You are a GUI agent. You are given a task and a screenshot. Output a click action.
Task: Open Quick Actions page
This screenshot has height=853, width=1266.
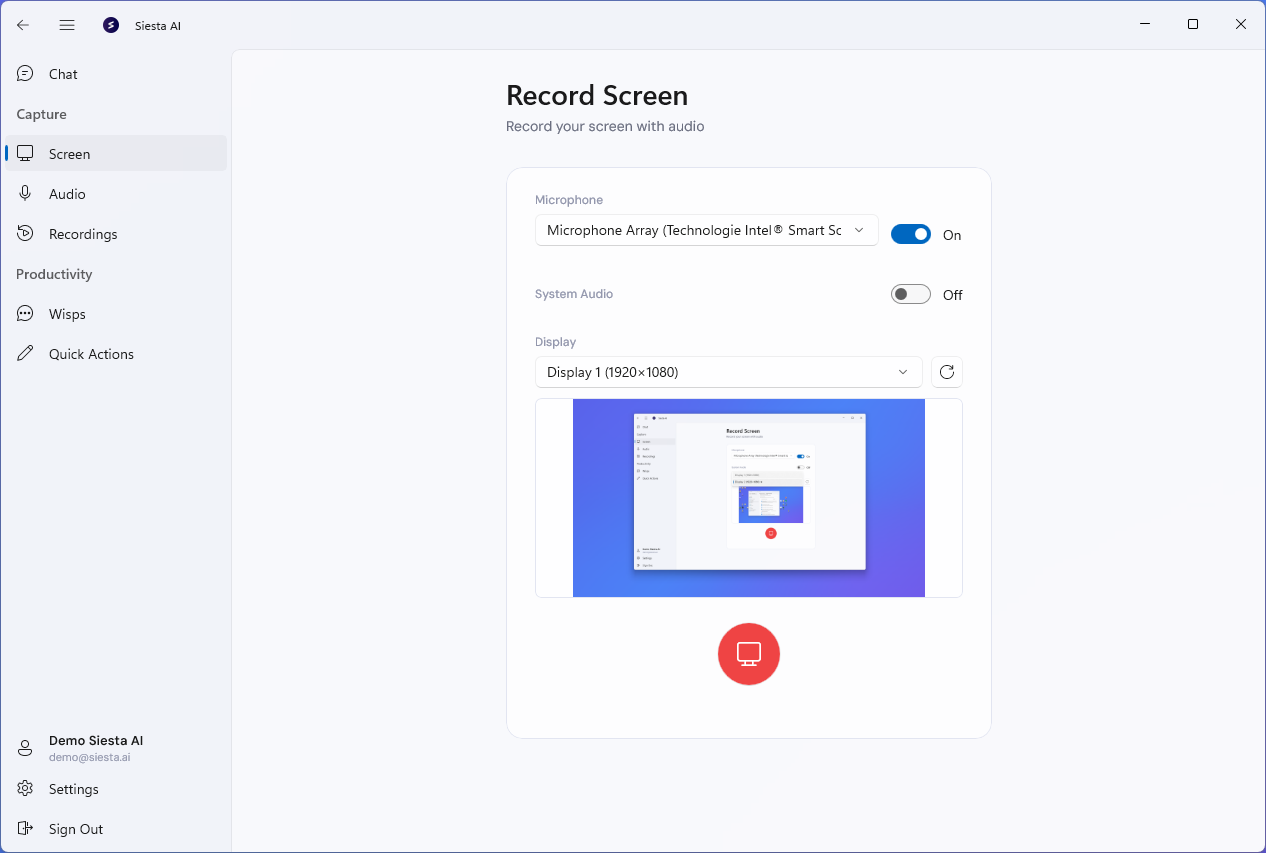tap(116, 354)
